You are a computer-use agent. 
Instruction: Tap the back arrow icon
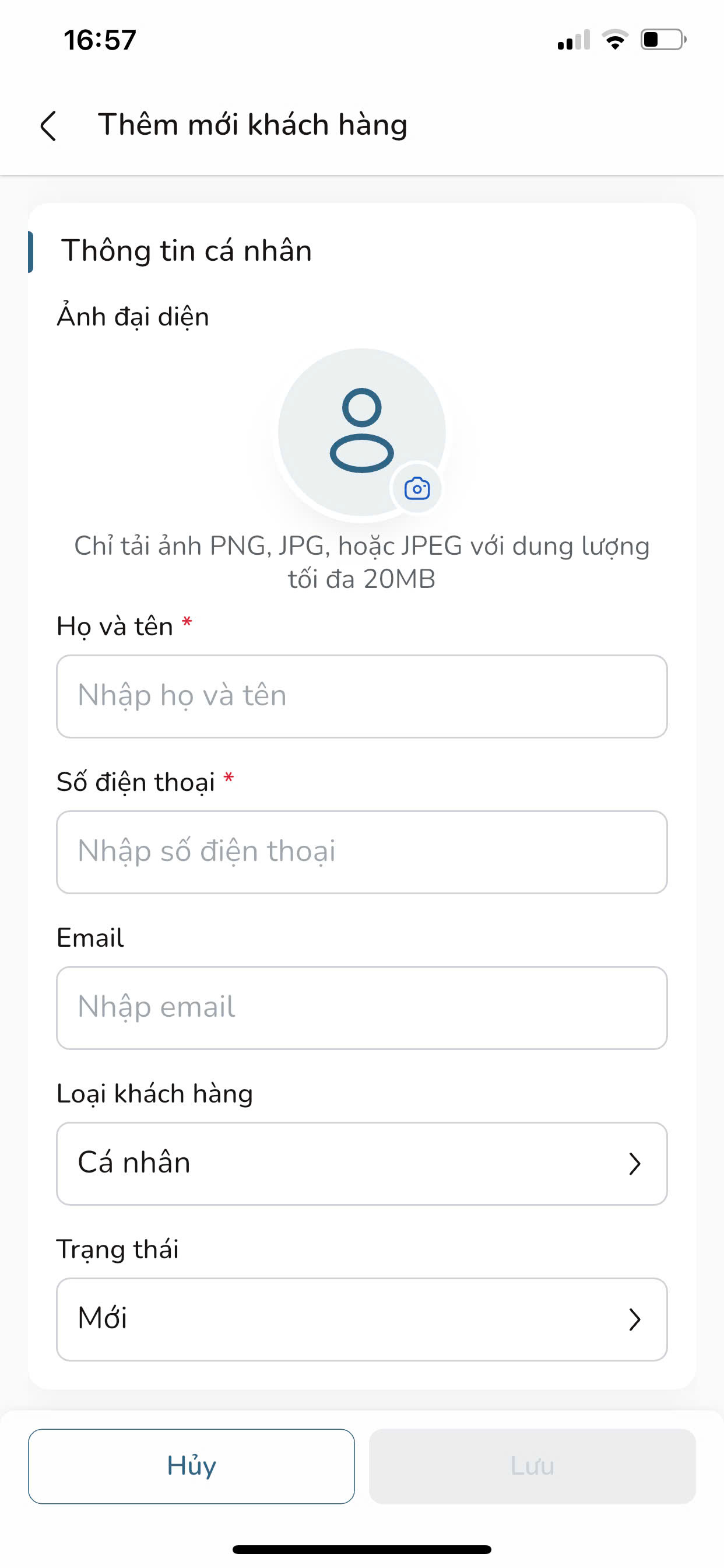tap(48, 126)
